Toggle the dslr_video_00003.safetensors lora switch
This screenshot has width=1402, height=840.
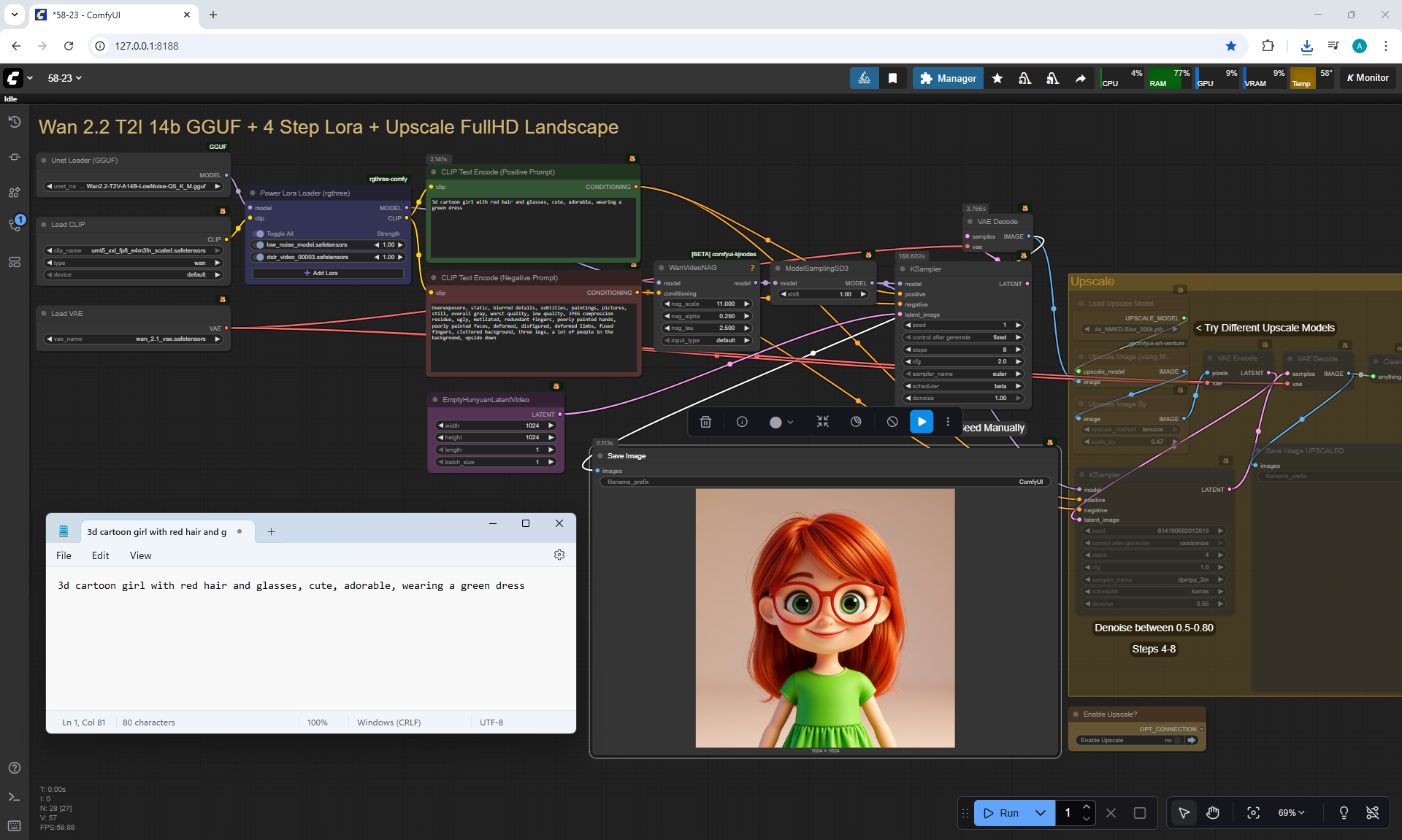click(x=260, y=257)
